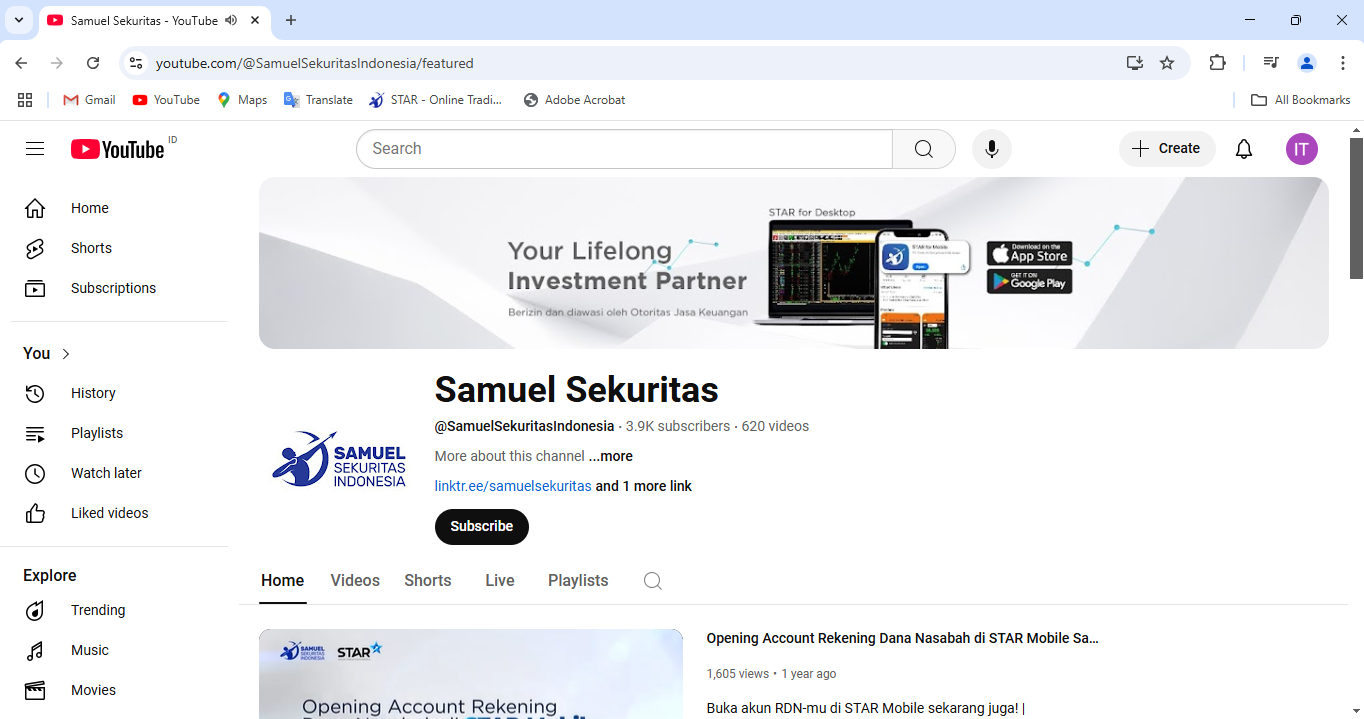Click the page vertical scrollbar
The width and height of the screenshot is (1364, 719).
pos(1356,208)
